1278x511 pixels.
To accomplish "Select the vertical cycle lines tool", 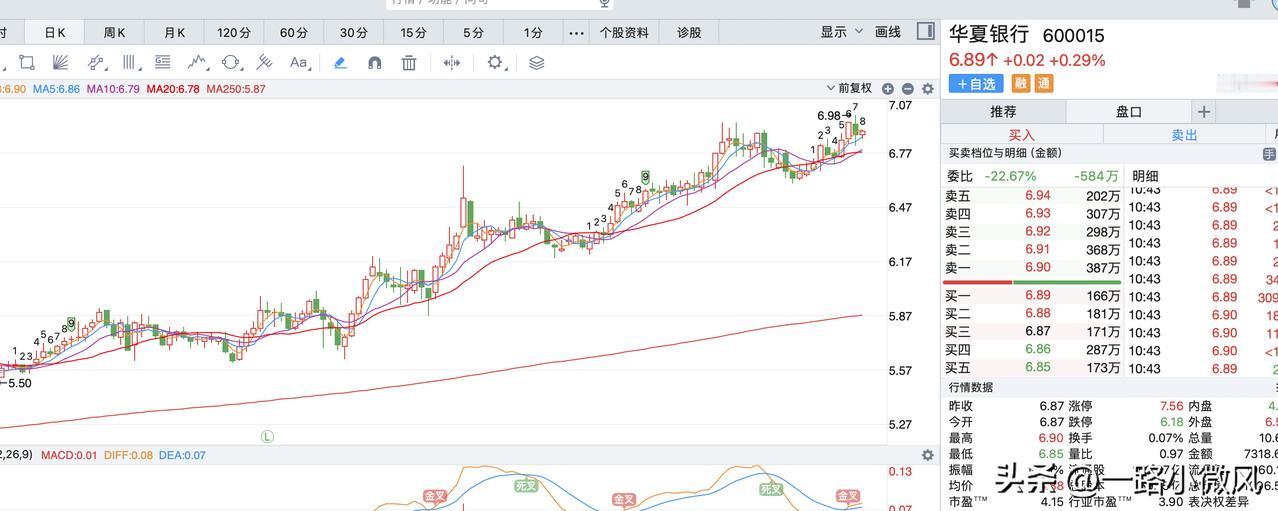I will click(x=130, y=63).
